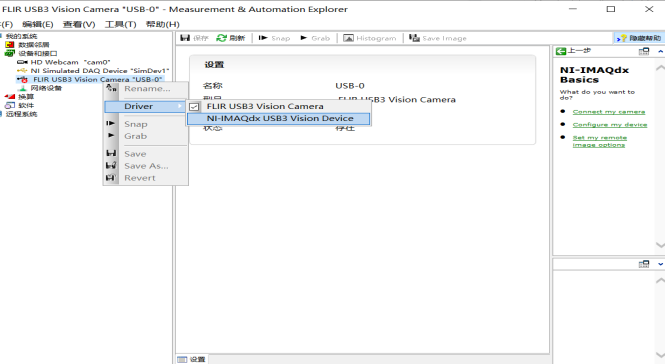Viewport: 665px width, 364px height.
Task: Click the USB-0 name value field
Action: [350, 86]
